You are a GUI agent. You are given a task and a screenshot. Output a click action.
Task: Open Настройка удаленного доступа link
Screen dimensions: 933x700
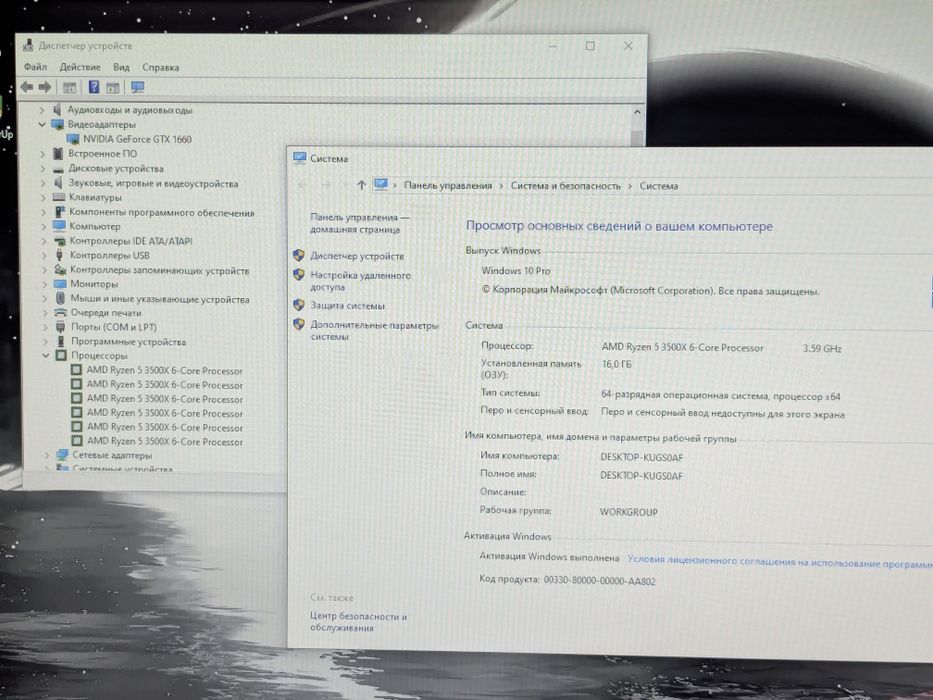tap(361, 281)
